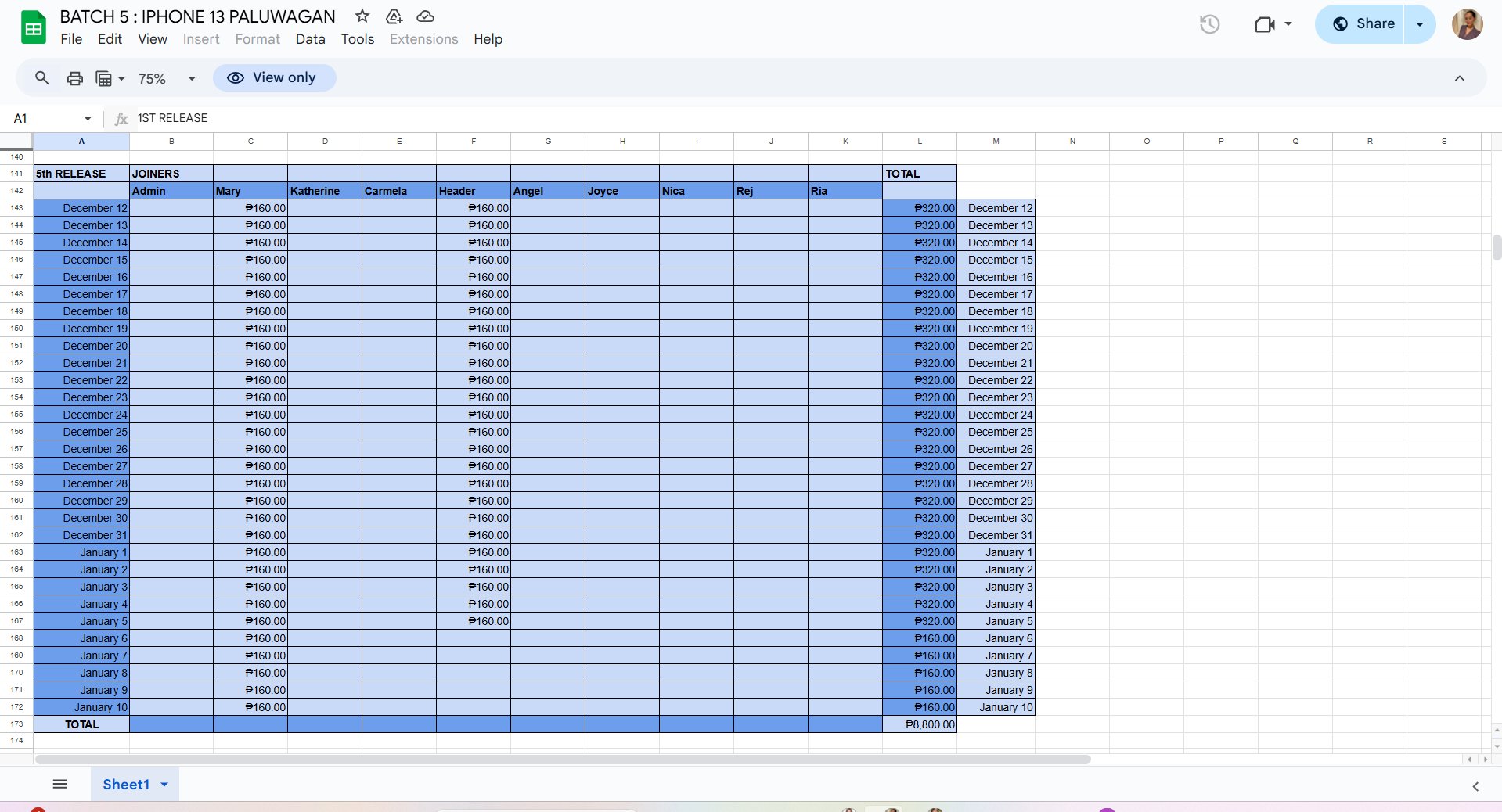Open the filter views dropdown arrow
Screen dimensions: 1502x812
click(121, 78)
